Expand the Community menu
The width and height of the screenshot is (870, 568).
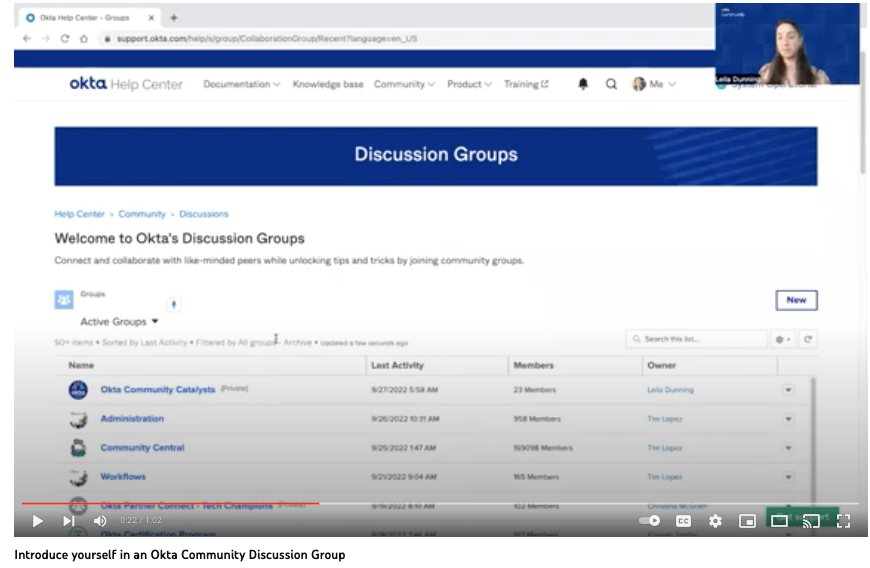pyautogui.click(x=404, y=84)
